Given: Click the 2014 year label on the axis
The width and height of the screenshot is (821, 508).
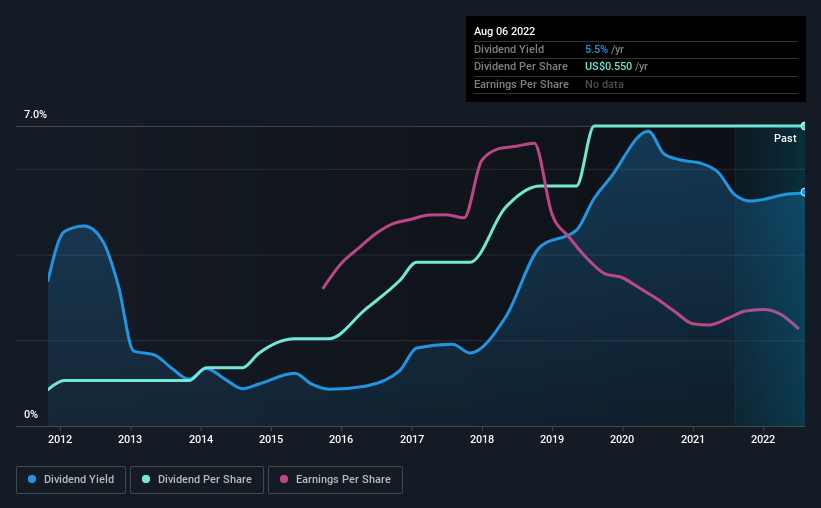Looking at the screenshot, I should [201, 439].
